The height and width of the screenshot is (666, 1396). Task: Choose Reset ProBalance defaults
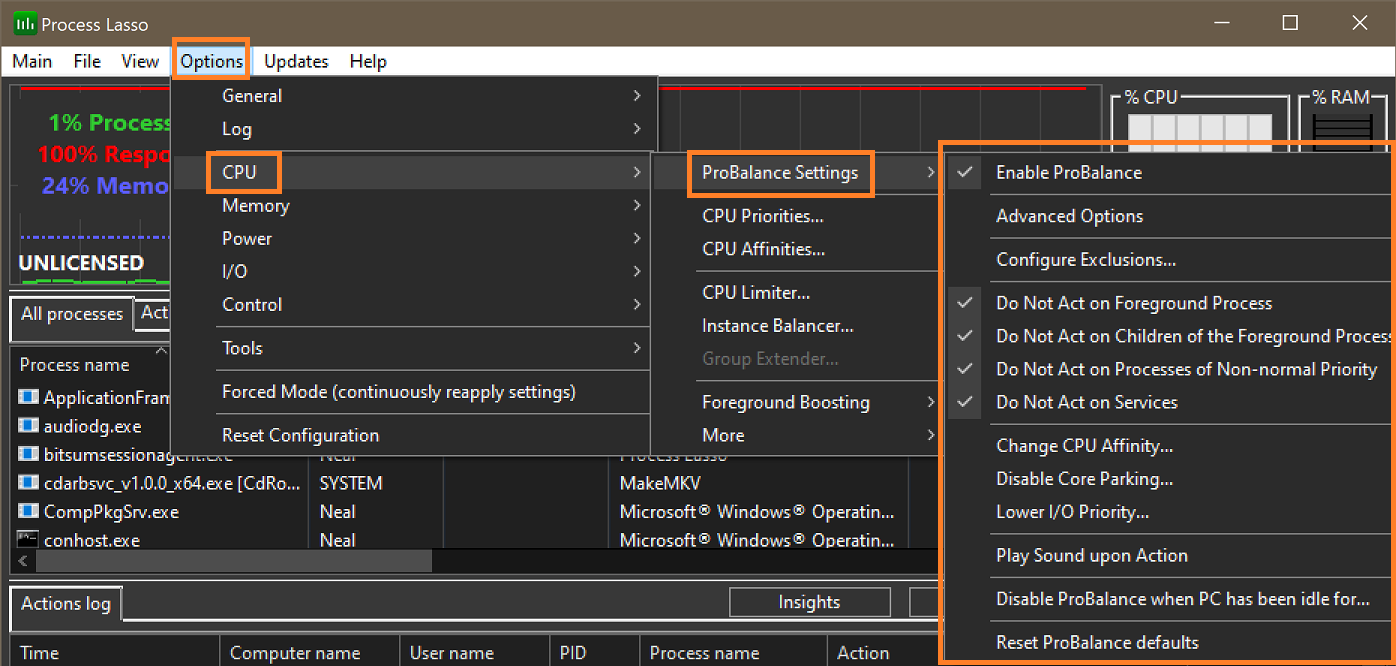(x=1097, y=642)
